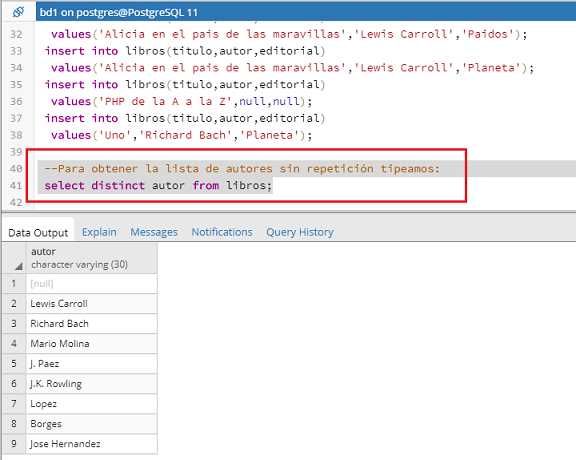Screen dimensions: 576x460
Task: Select the J. Paez result cell
Action: coord(91,364)
